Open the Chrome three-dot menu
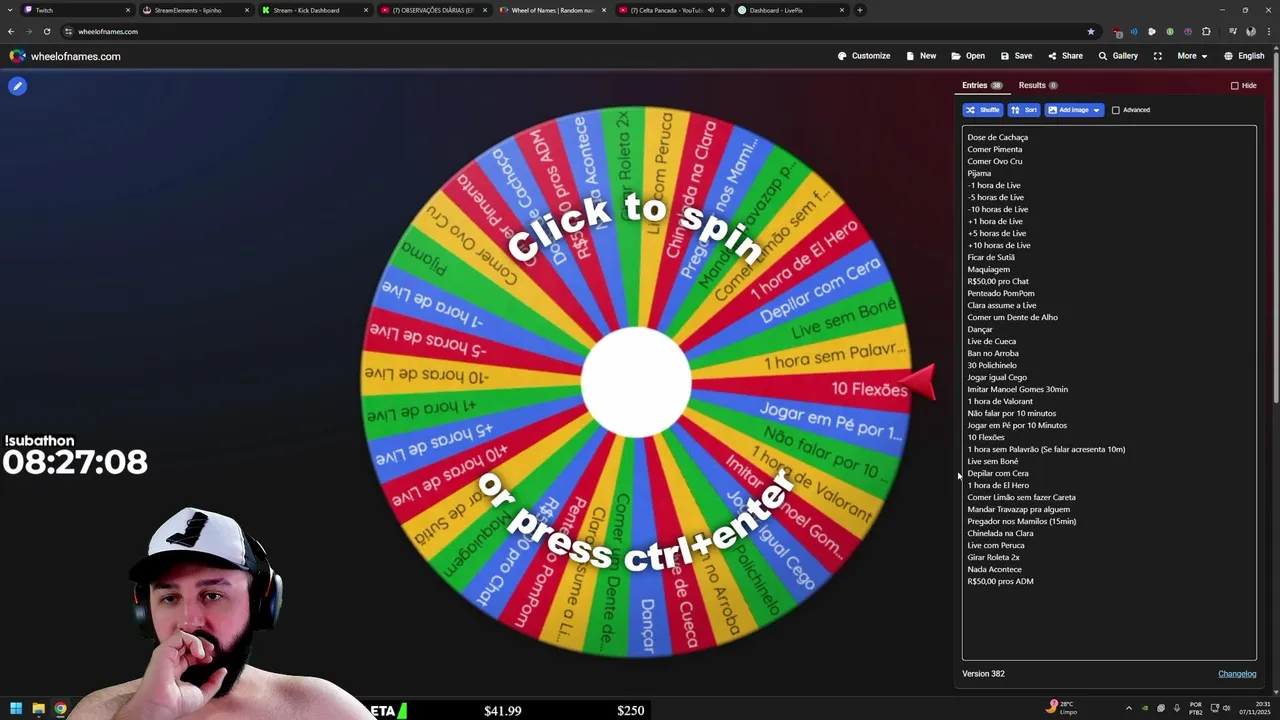 (x=1268, y=31)
